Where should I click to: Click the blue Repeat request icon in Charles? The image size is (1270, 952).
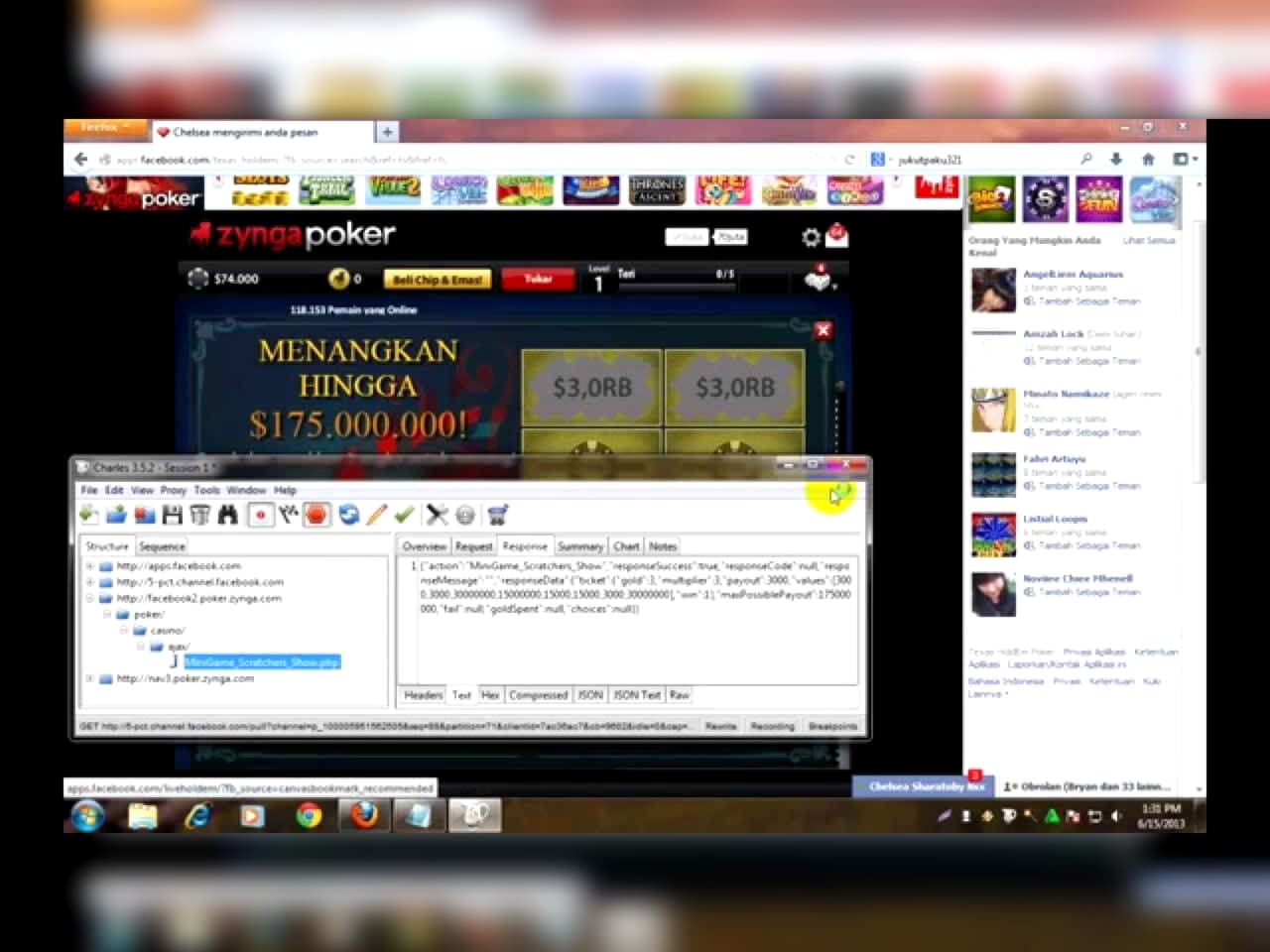point(348,515)
